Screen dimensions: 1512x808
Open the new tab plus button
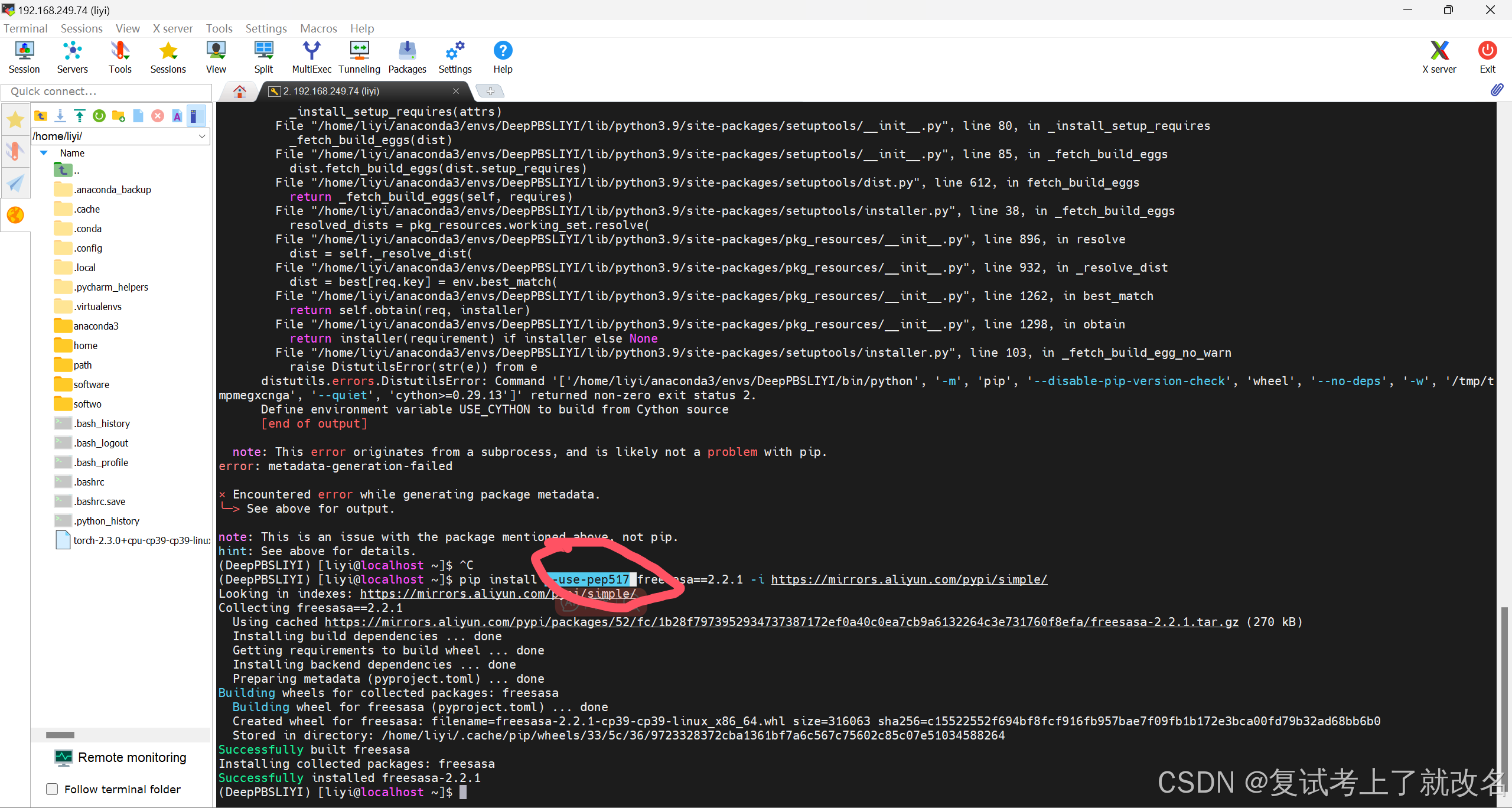tap(490, 91)
